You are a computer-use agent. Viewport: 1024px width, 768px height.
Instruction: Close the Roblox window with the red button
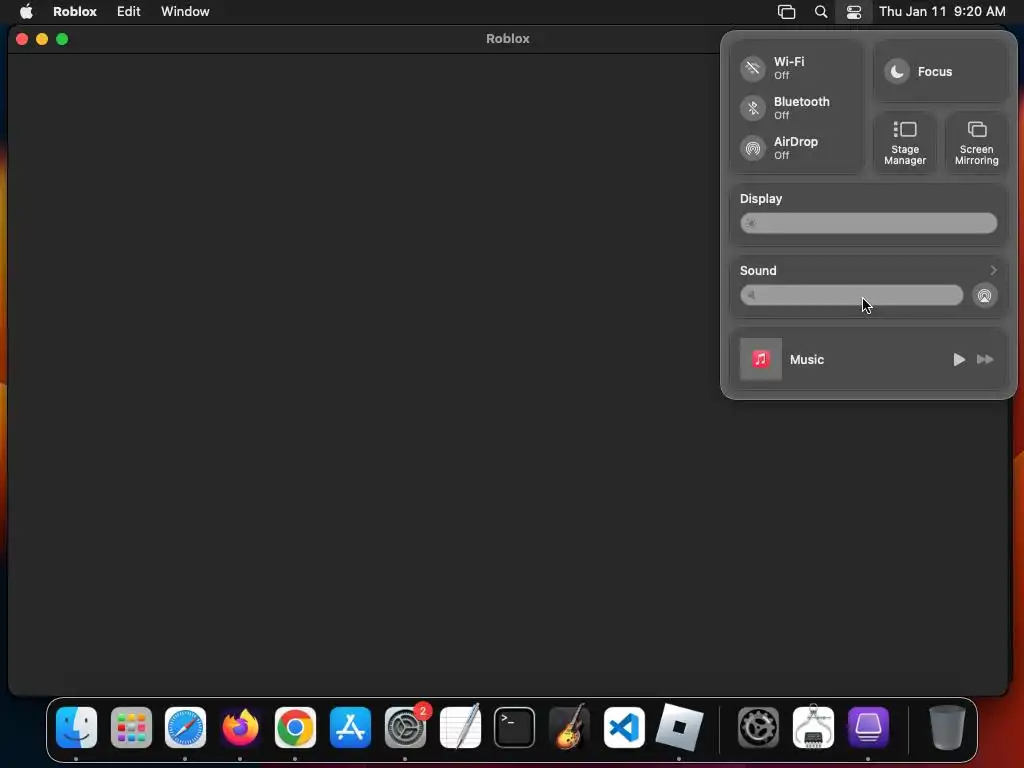tap(22, 39)
